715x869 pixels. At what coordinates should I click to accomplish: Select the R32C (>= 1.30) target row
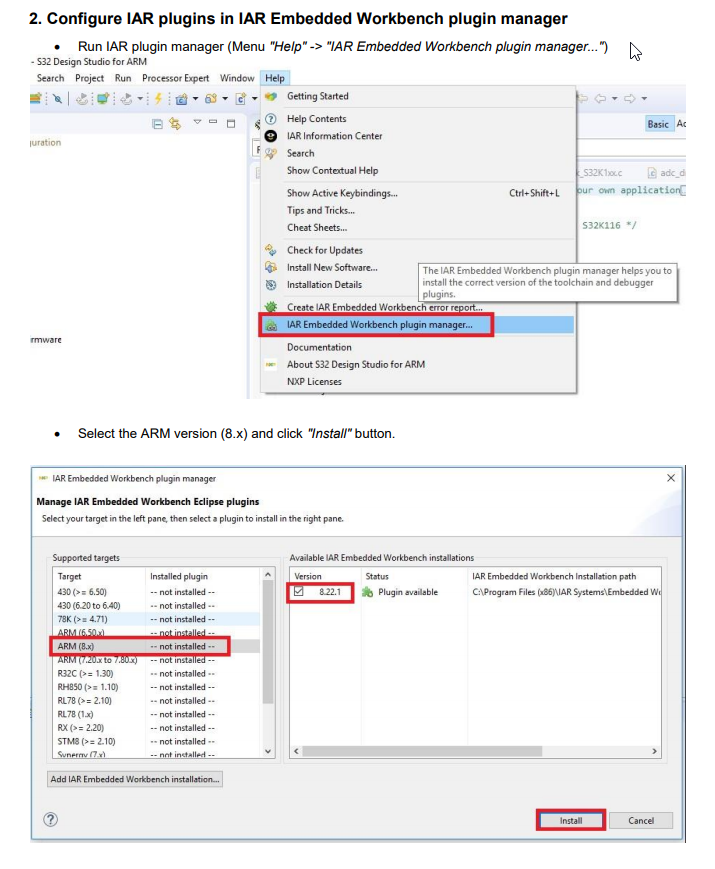tap(156, 673)
